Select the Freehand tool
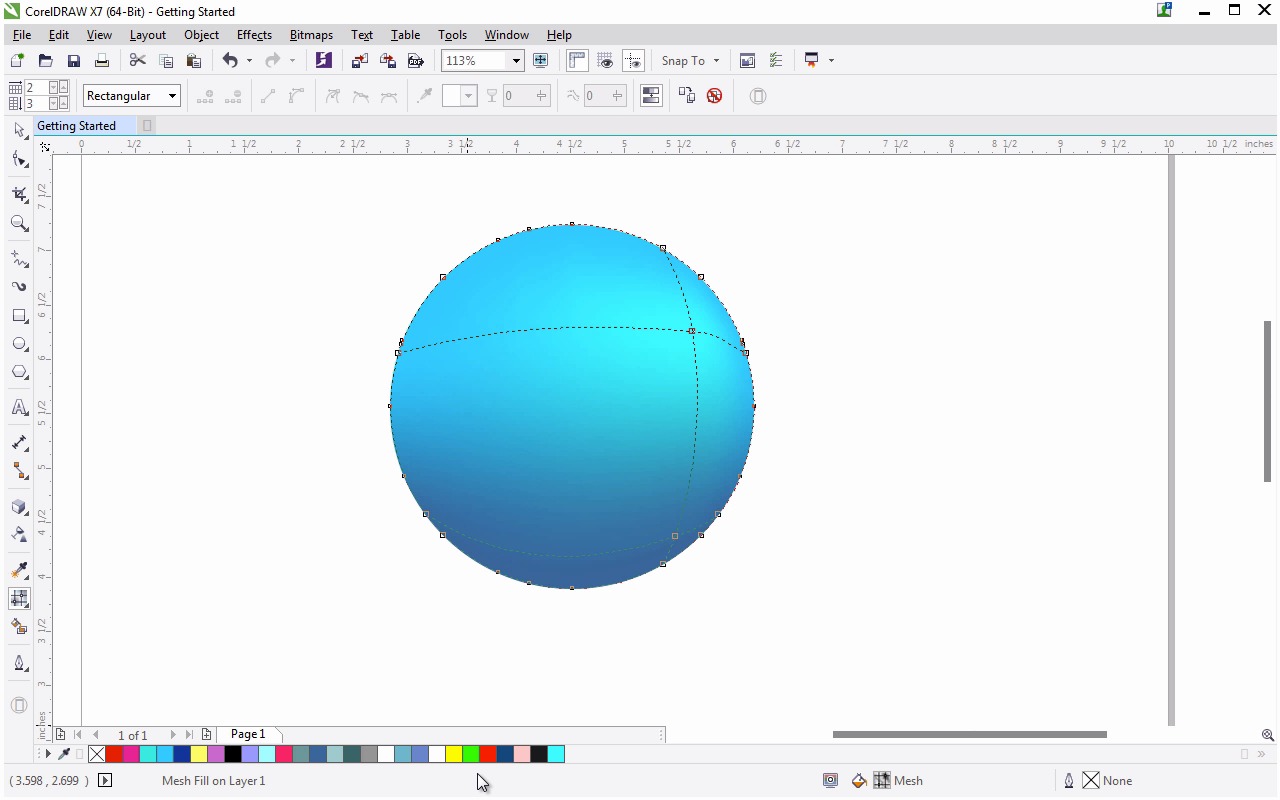This screenshot has width=1280, height=800. [x=19, y=259]
